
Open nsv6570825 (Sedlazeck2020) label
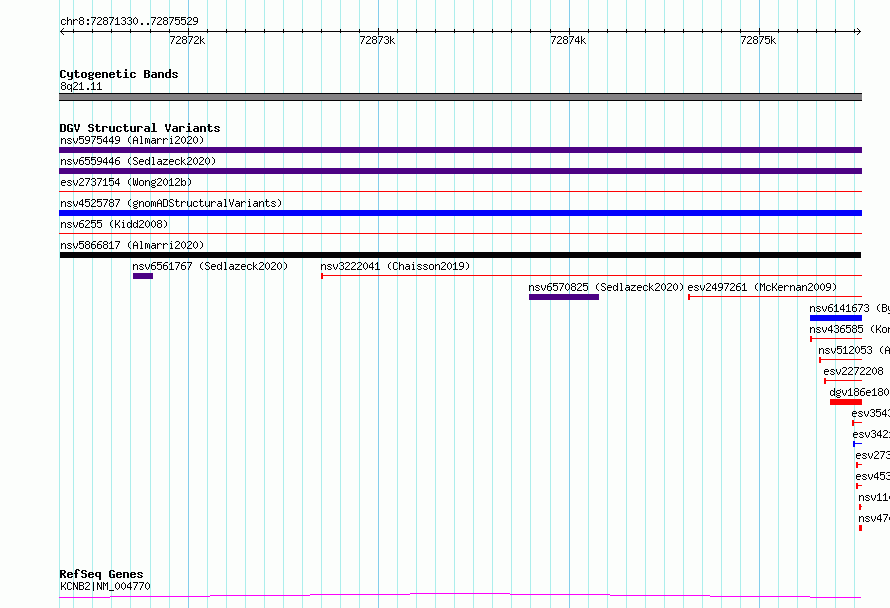click(x=606, y=287)
